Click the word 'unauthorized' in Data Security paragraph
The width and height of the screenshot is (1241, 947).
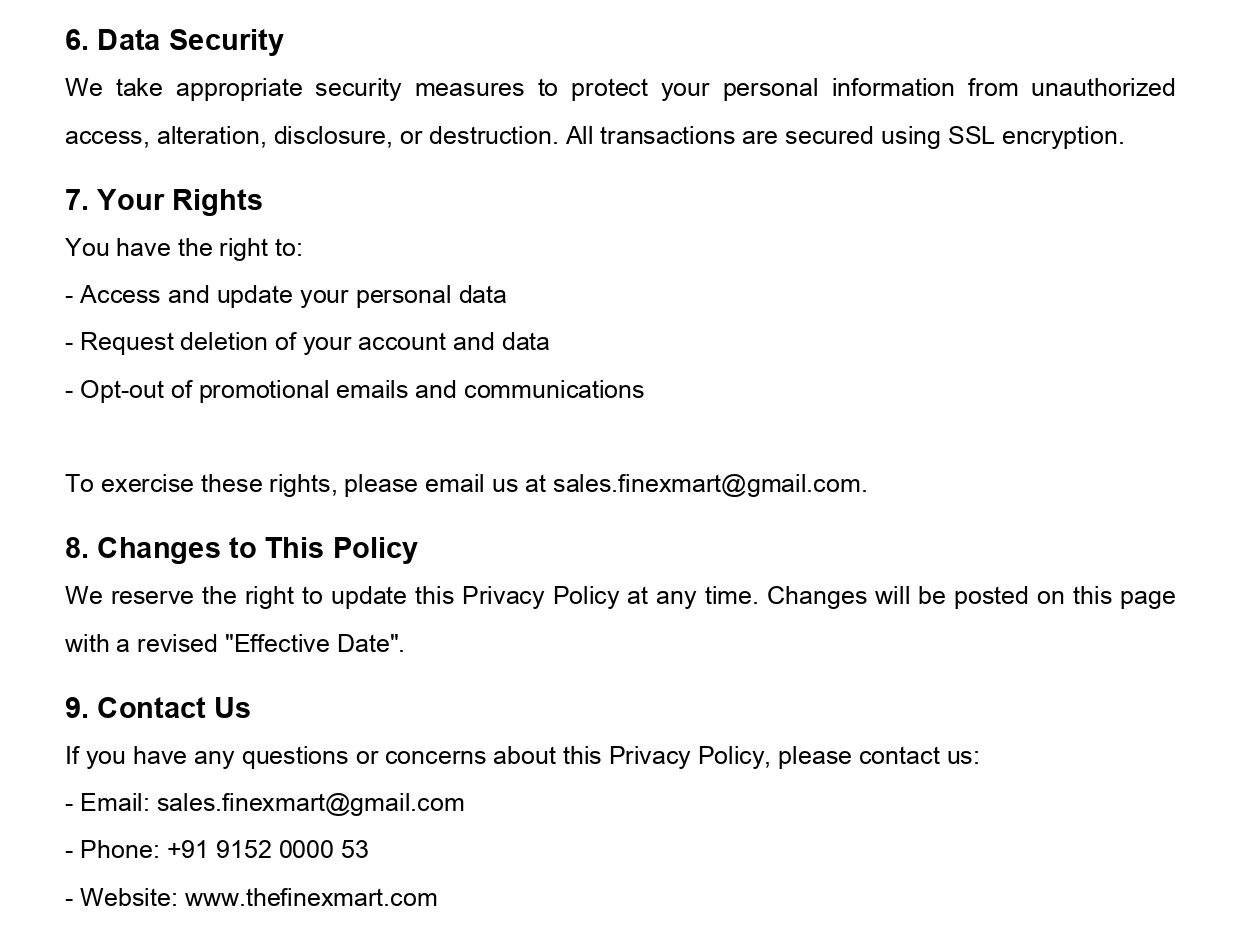pos(1103,88)
